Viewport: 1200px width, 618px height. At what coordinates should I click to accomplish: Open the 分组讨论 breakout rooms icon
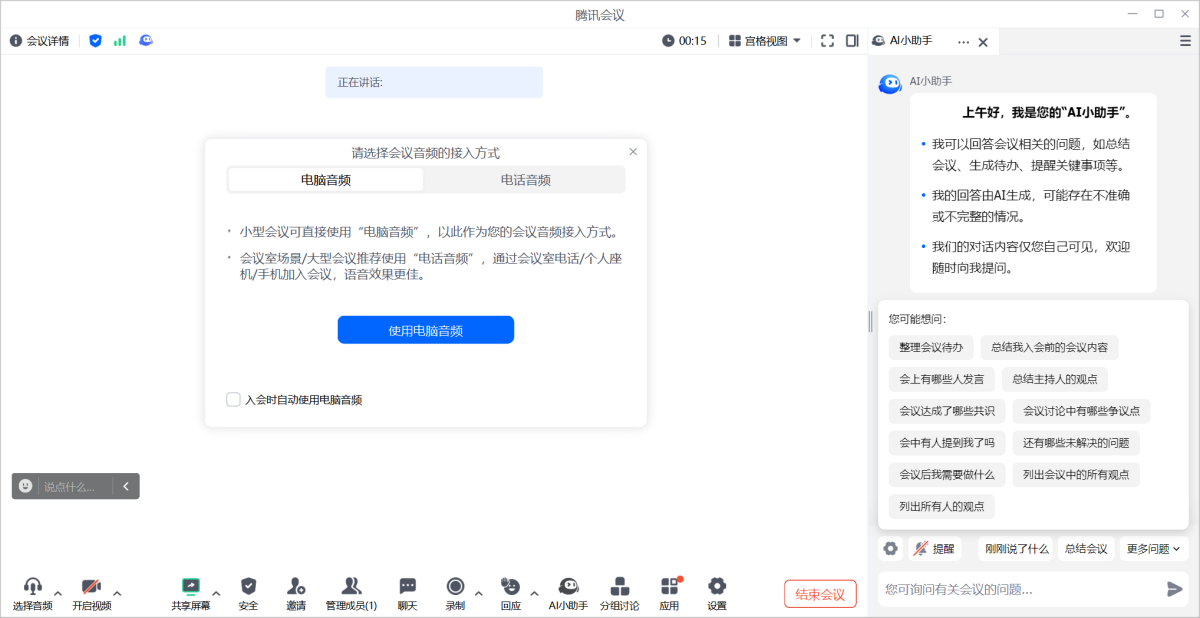pos(620,592)
